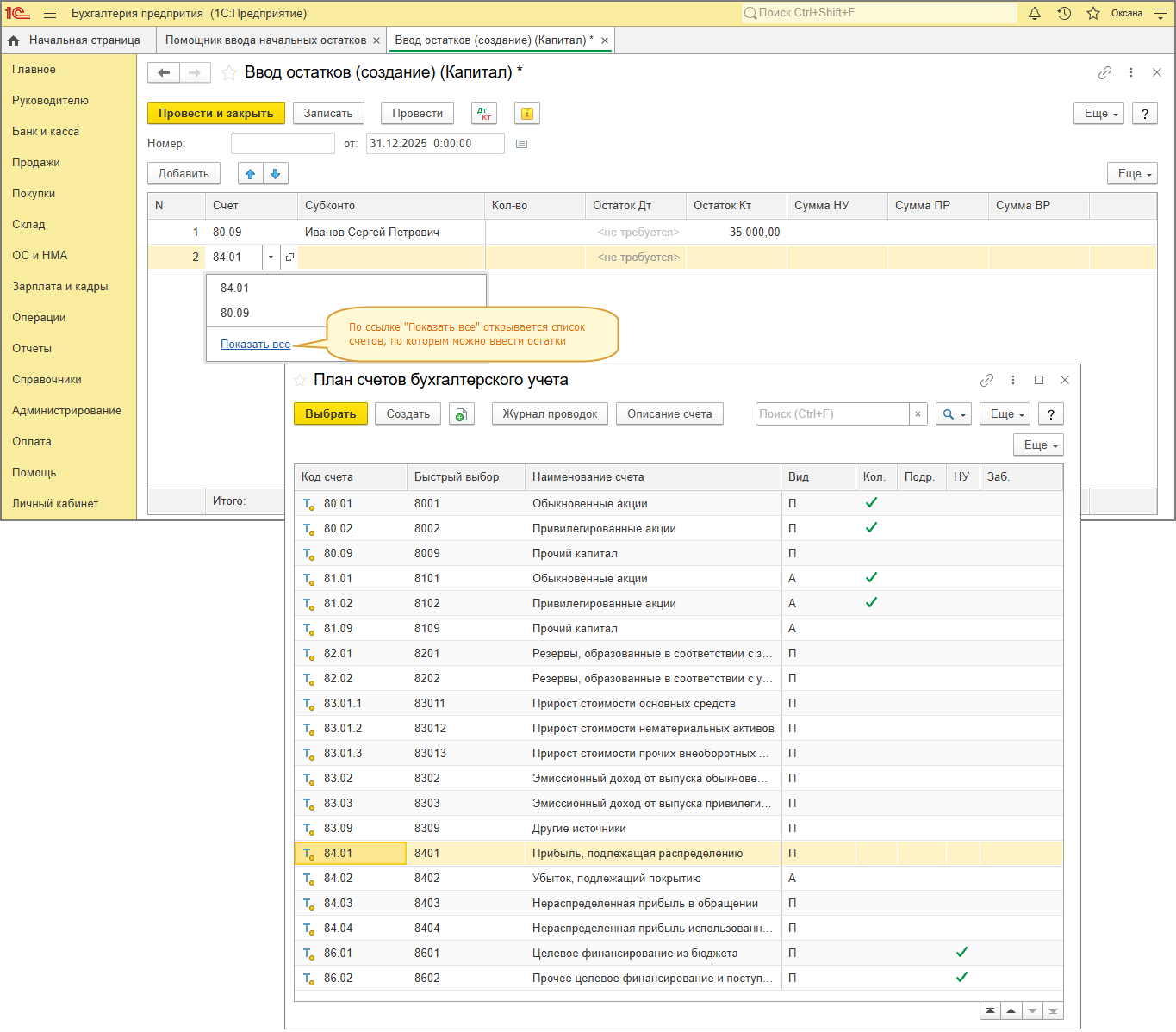Toggle Кол. checkmark for account 80.01
This screenshot has height=1032, width=1176.
871,503
